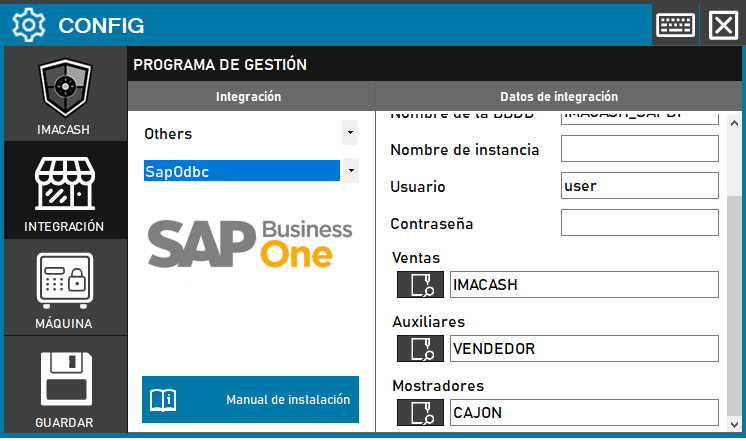
Task: Open Manual de instalación
Action: tap(250, 400)
